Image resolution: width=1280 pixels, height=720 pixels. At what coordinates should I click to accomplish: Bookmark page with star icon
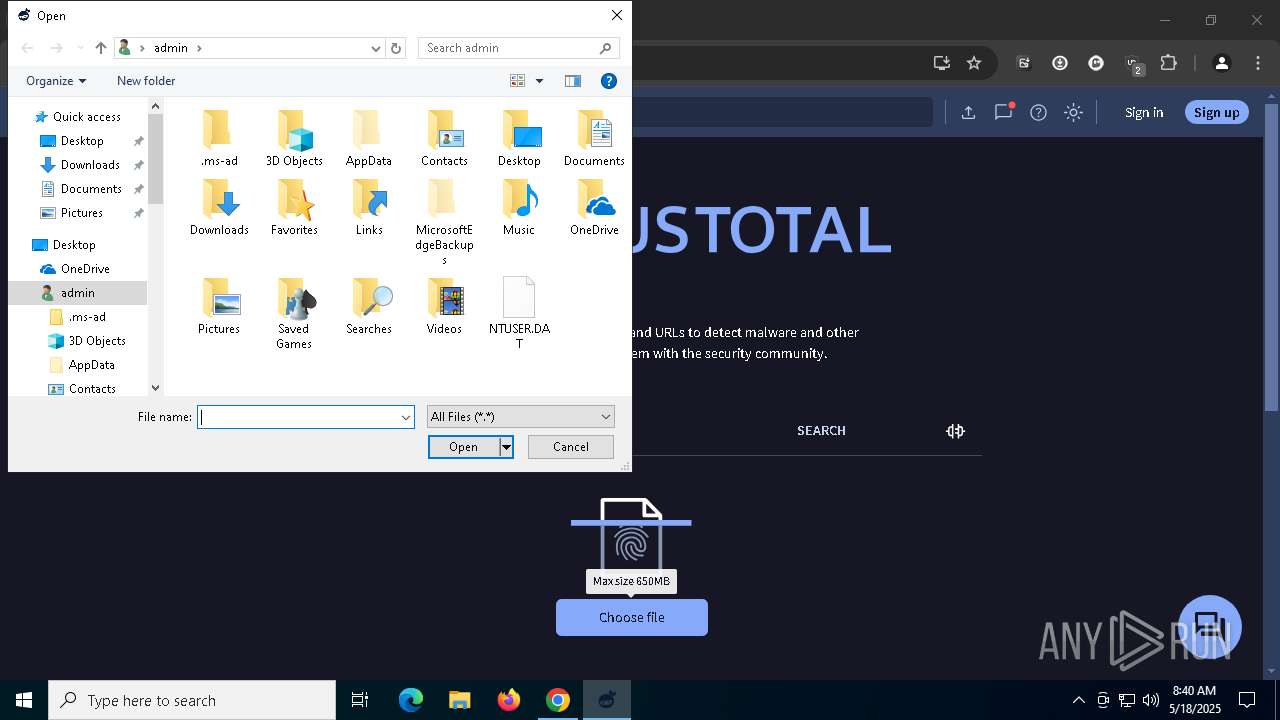point(974,63)
